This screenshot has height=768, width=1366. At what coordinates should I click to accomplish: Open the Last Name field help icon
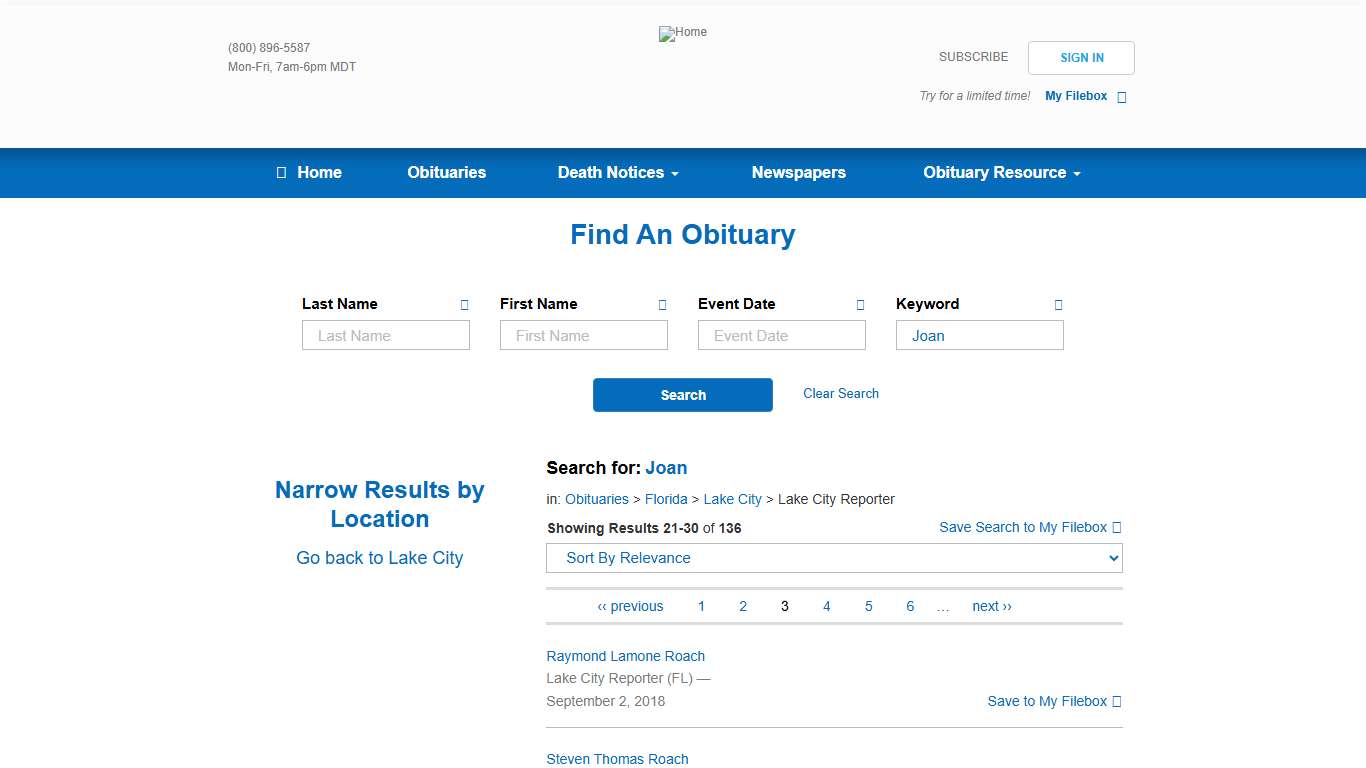point(463,304)
